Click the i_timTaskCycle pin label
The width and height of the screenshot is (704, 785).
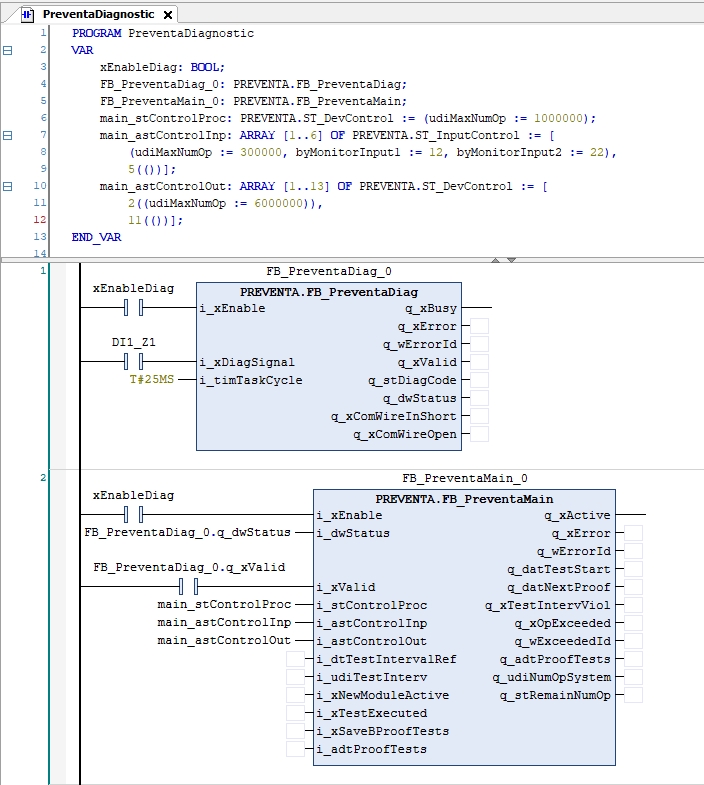pos(251,380)
